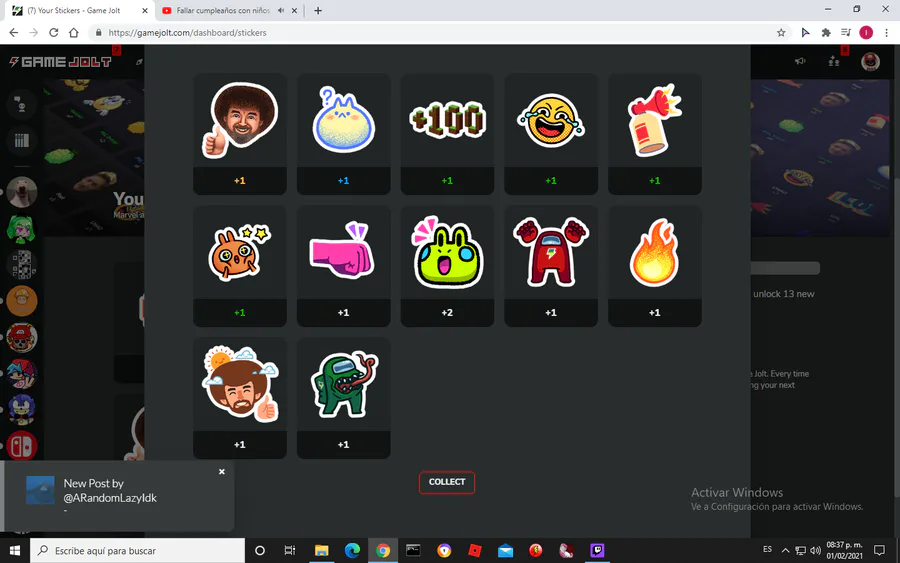Open the red-capped character community icon
This screenshot has width=900, height=563.
click(x=22, y=337)
